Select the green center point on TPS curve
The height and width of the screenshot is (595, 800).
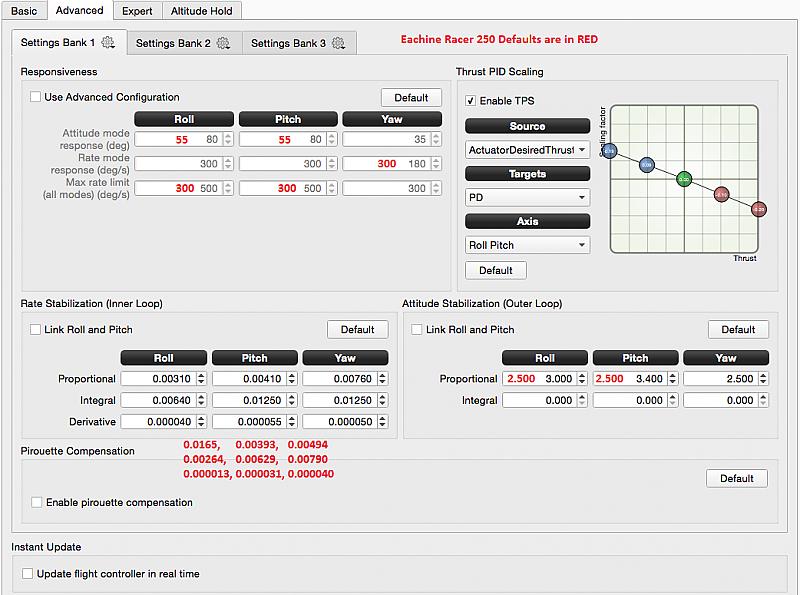(x=684, y=179)
